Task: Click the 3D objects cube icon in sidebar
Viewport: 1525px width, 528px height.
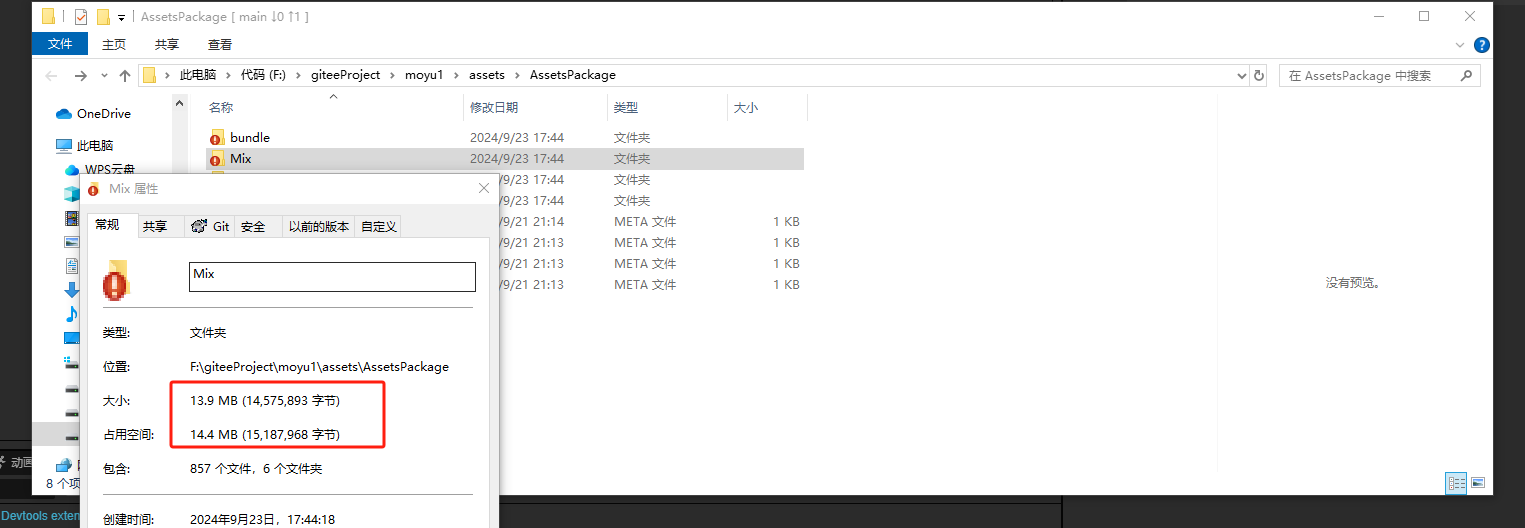Action: [x=72, y=194]
